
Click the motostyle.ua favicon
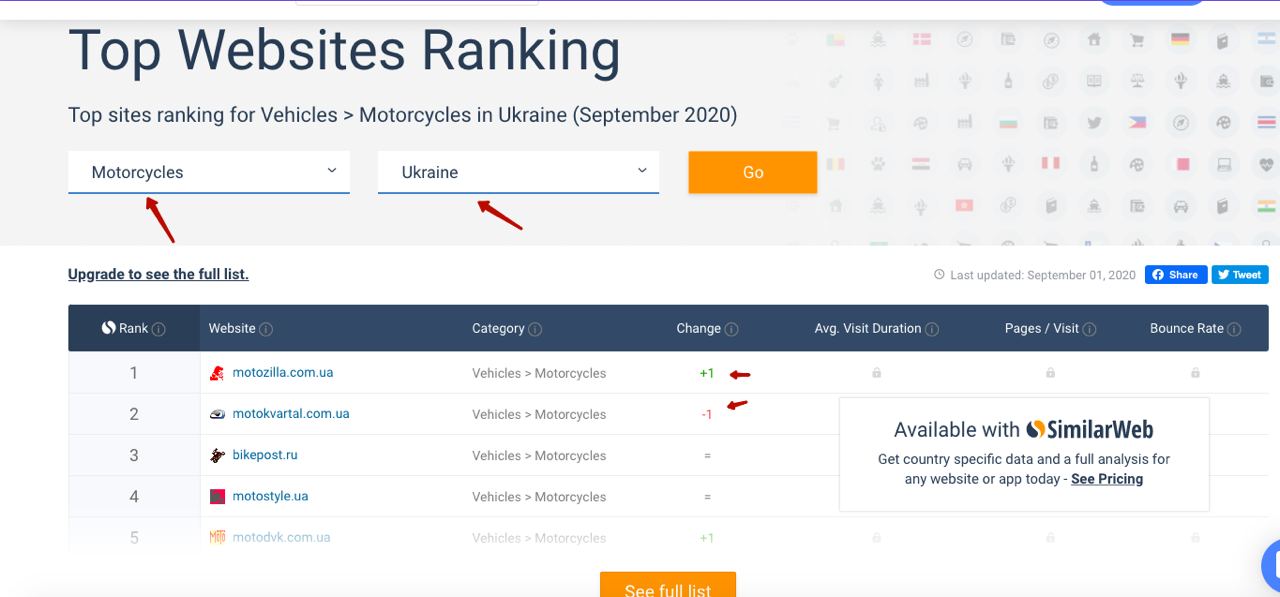click(217, 496)
